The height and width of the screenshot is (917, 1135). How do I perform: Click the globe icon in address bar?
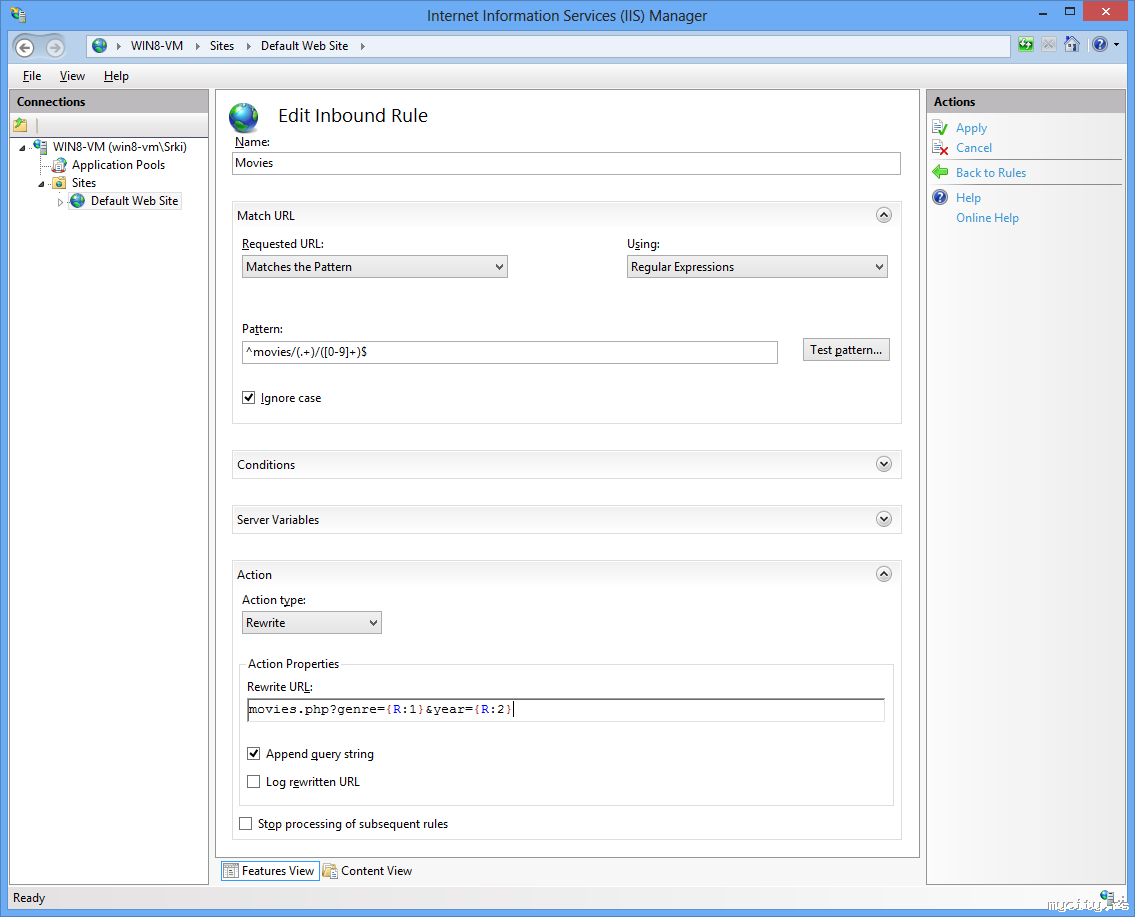100,46
